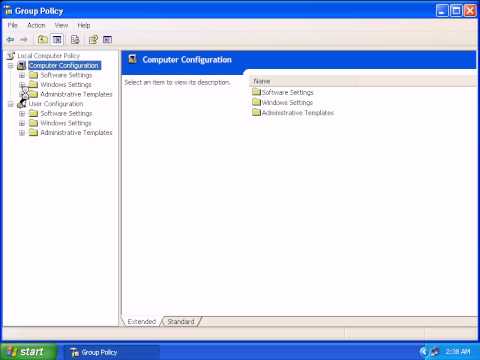Open the Windows start menu
Image resolution: width=480 pixels, height=360 pixels.
pos(28,351)
